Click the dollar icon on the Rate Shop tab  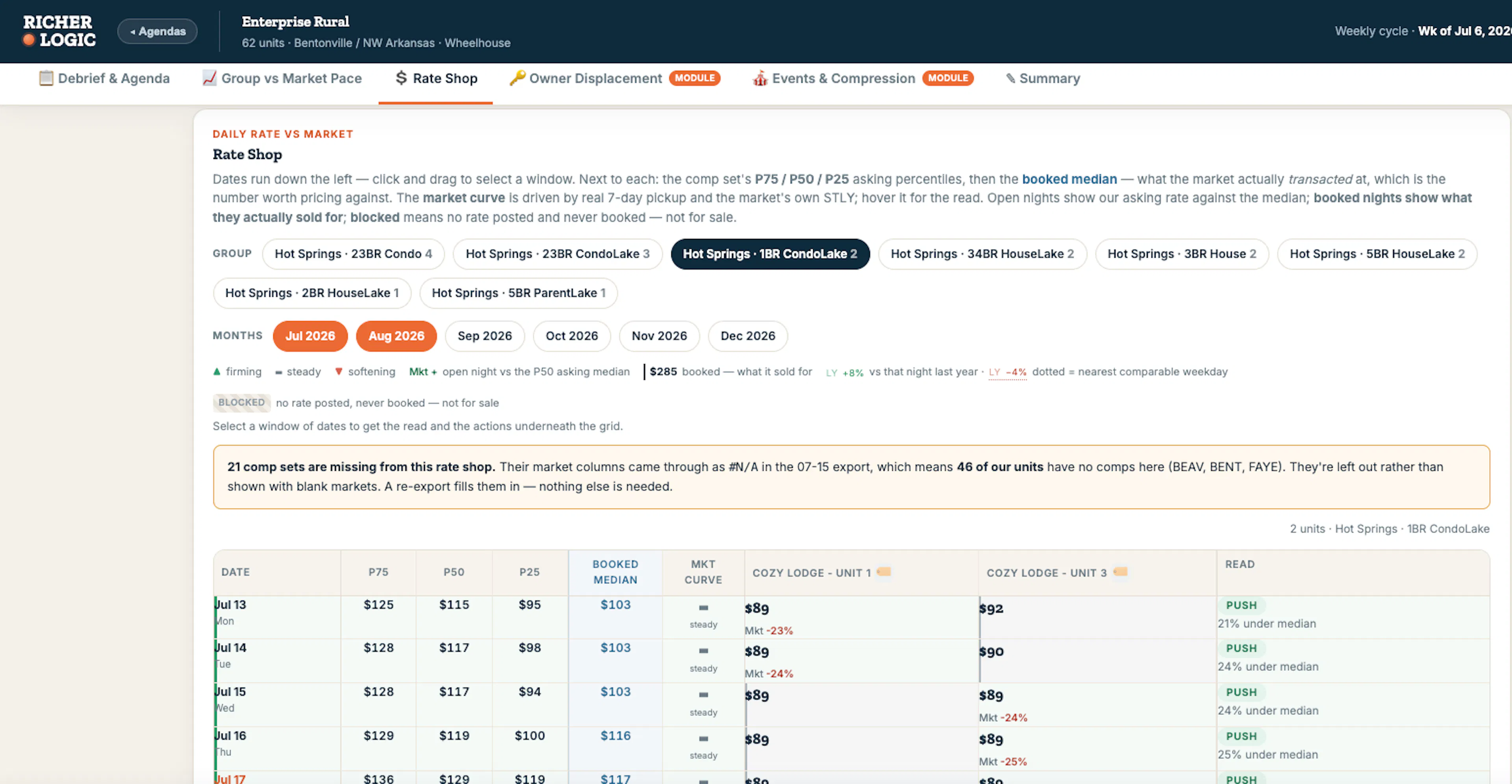[401, 78]
